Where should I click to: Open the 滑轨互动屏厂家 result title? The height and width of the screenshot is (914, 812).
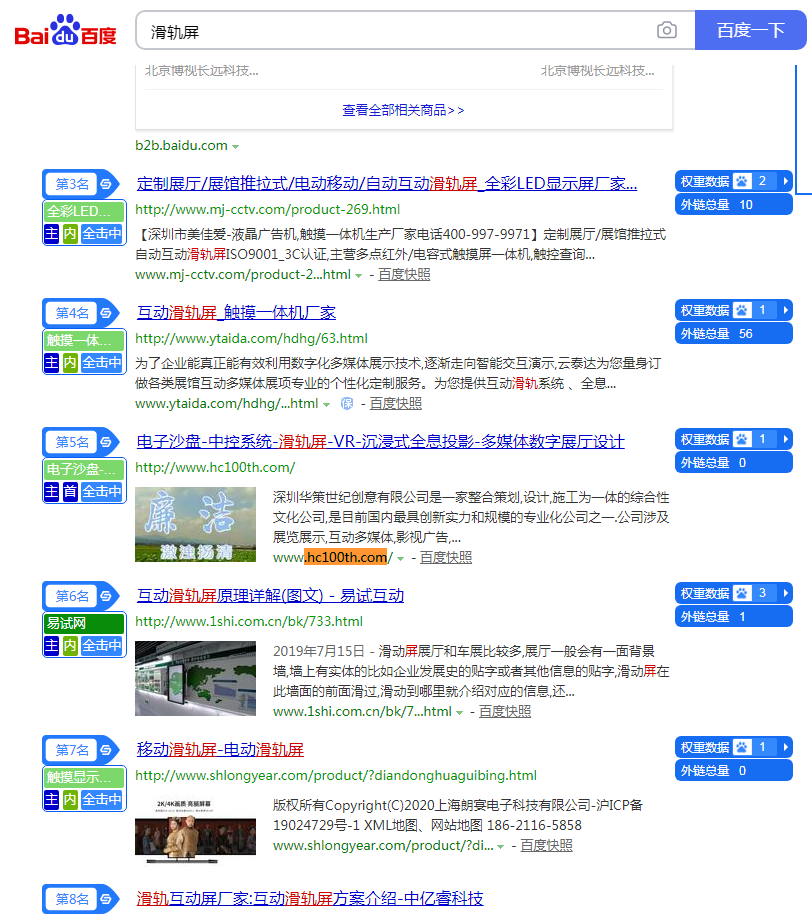[310, 899]
